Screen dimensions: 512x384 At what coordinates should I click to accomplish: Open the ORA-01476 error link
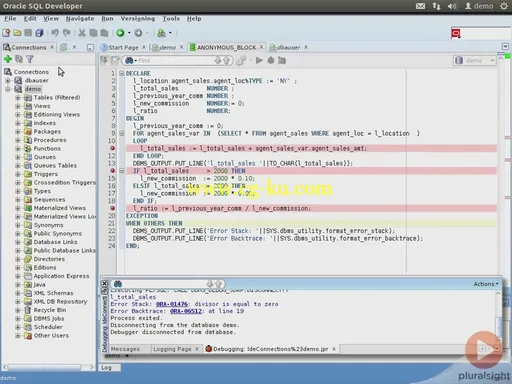[172, 304]
